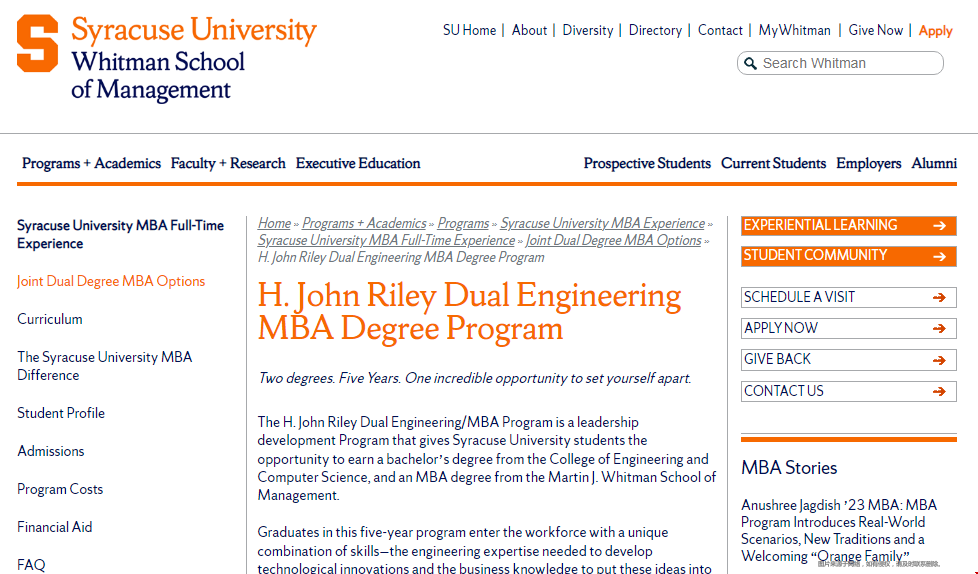Image resolution: width=978 pixels, height=574 pixels.
Task: Focus the Search Whitman input field
Action: [840, 63]
